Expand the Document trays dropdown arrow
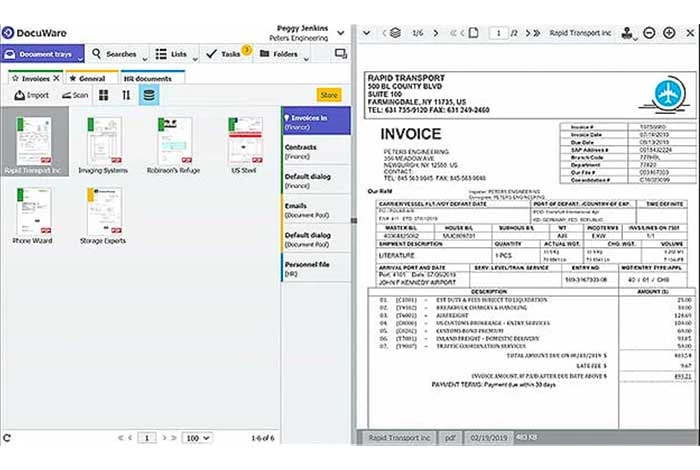Viewport: 700px width, 470px height. click(80, 58)
